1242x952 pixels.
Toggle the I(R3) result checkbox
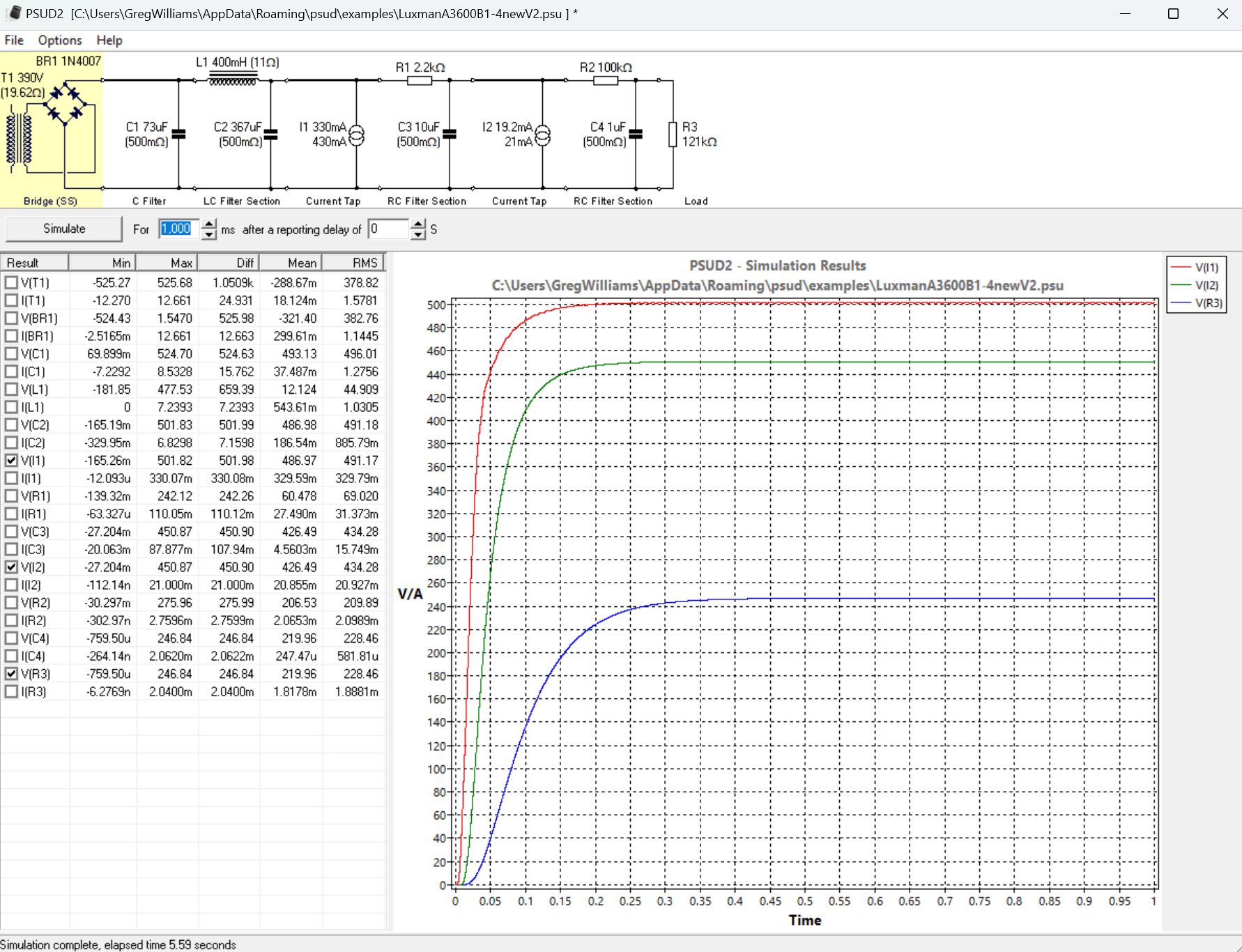(11, 692)
